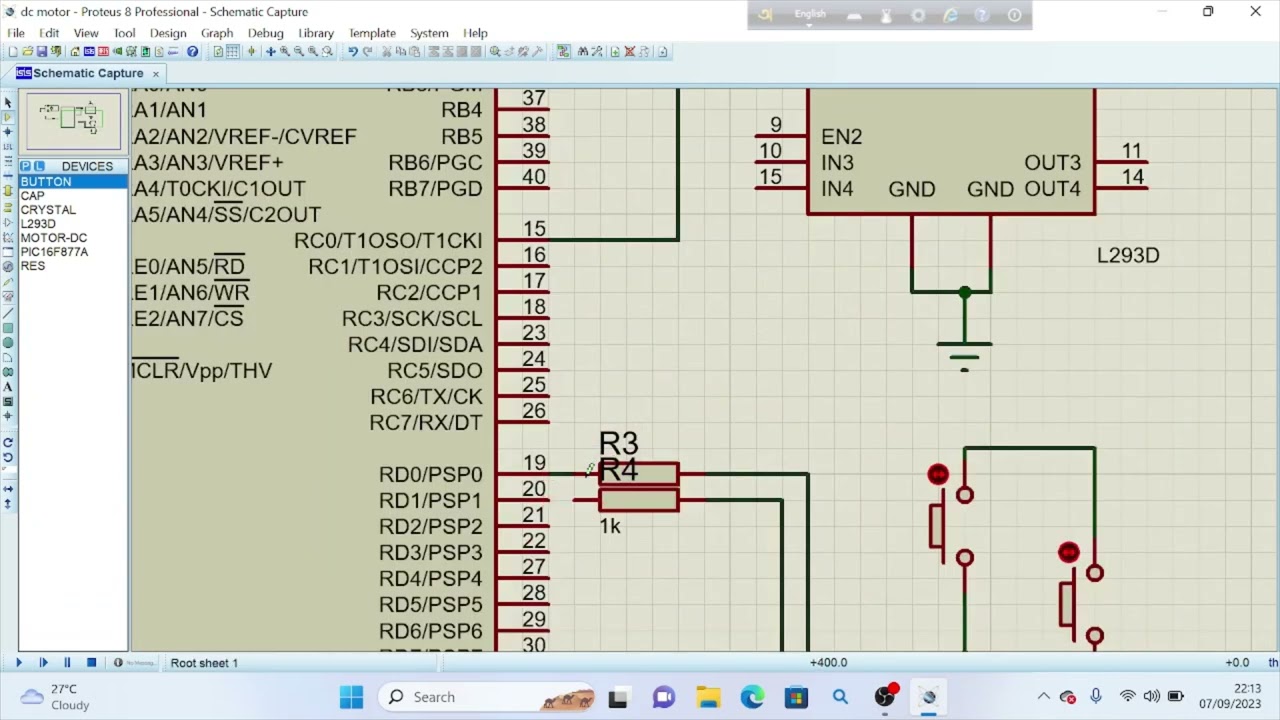
Task: Open the Template menu
Action: (x=372, y=33)
